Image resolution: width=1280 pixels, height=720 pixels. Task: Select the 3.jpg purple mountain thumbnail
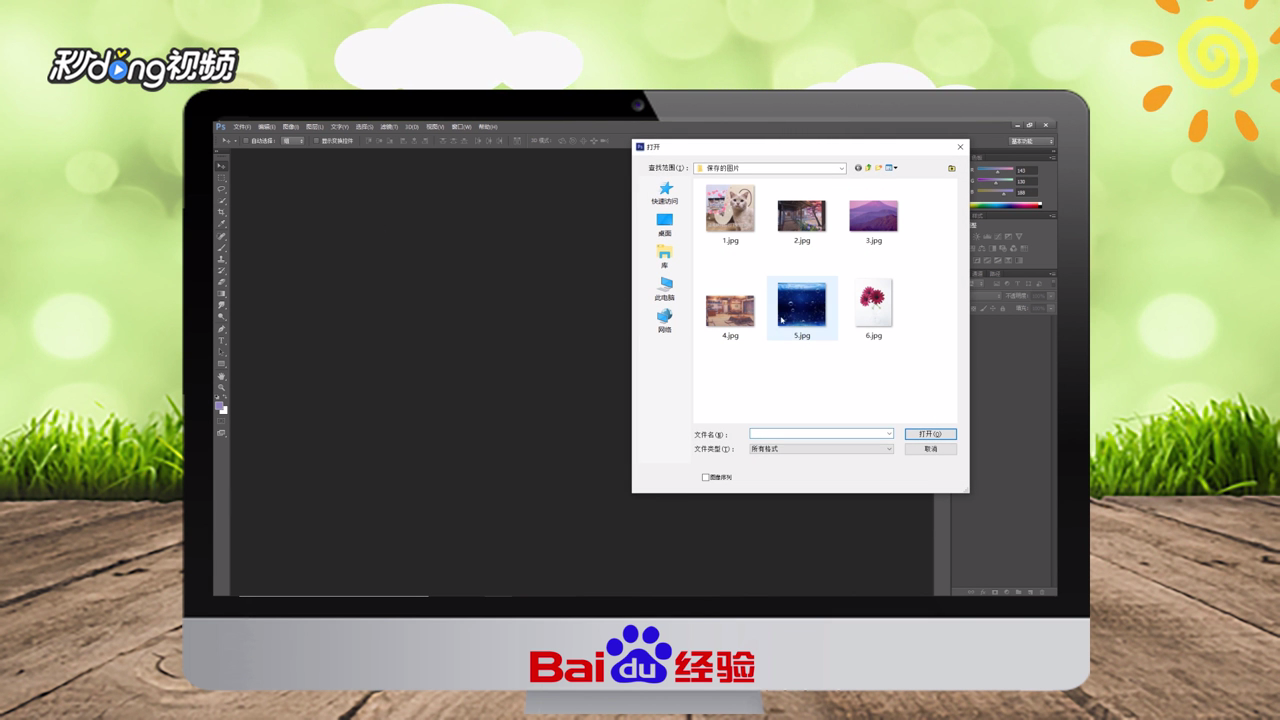(x=873, y=215)
